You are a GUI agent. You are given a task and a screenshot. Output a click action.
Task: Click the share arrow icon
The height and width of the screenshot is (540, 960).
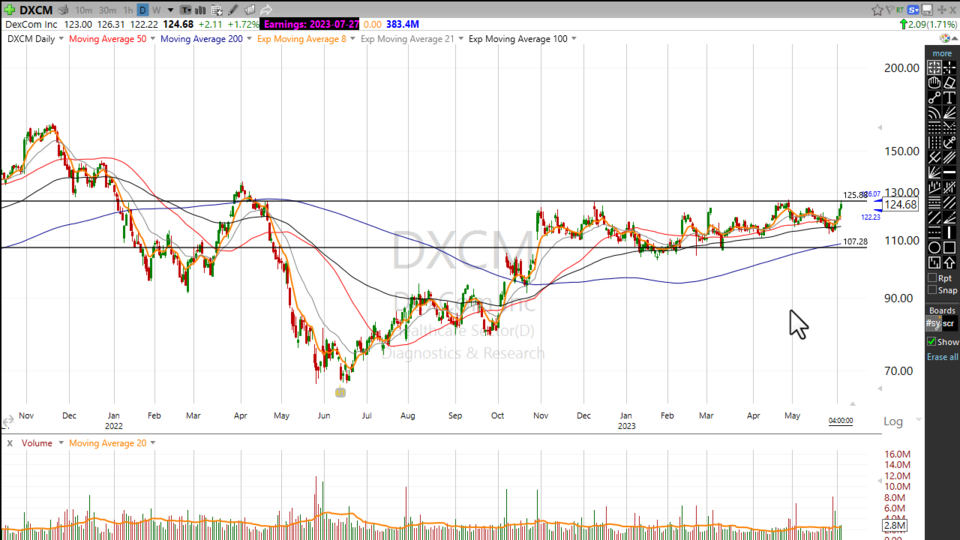[x=266, y=10]
